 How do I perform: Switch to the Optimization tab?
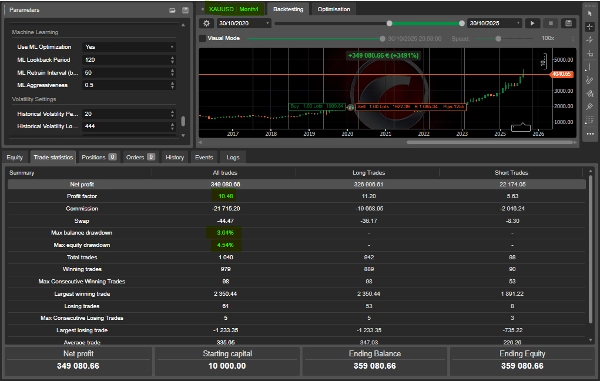pos(334,9)
